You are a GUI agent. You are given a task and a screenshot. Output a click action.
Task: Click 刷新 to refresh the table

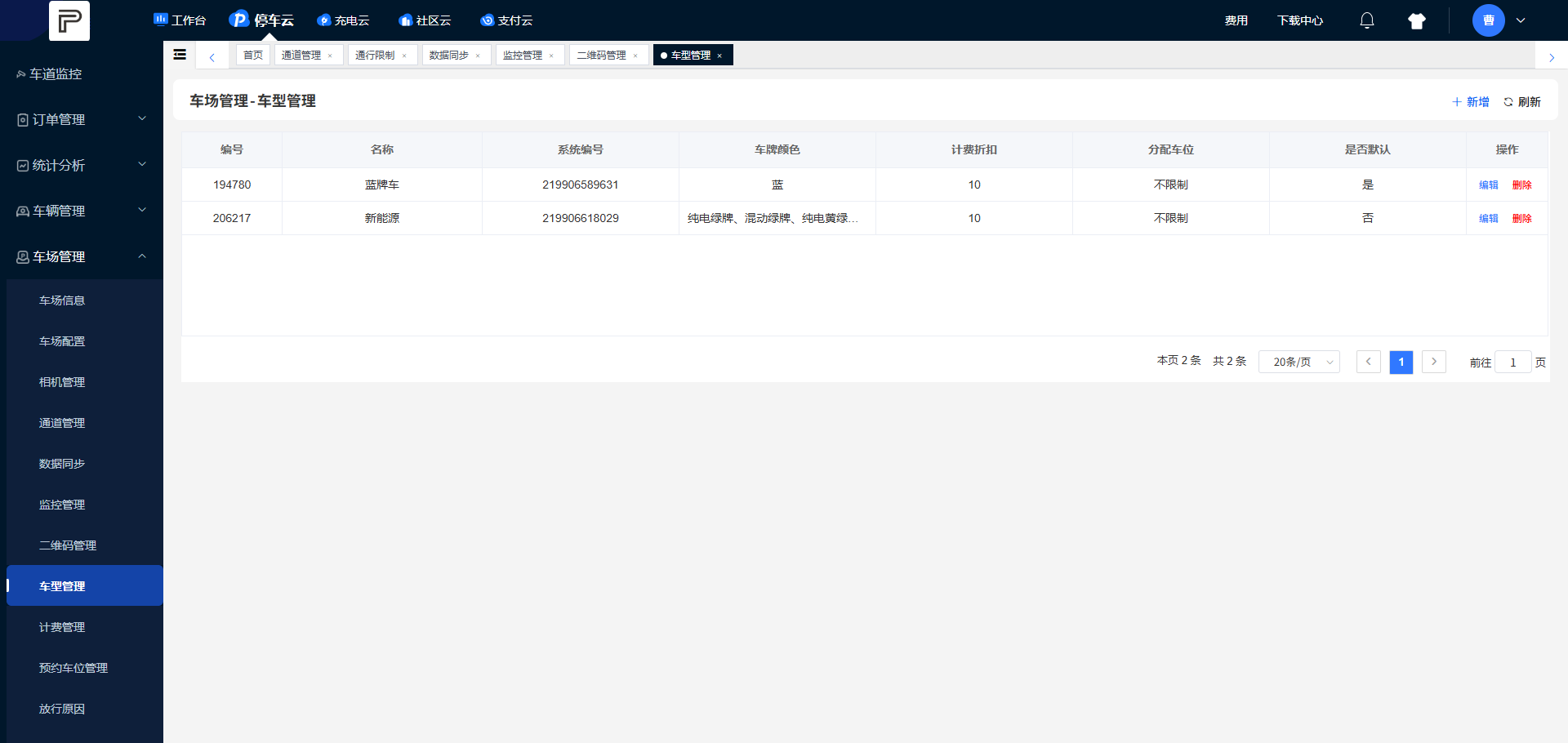[1522, 102]
